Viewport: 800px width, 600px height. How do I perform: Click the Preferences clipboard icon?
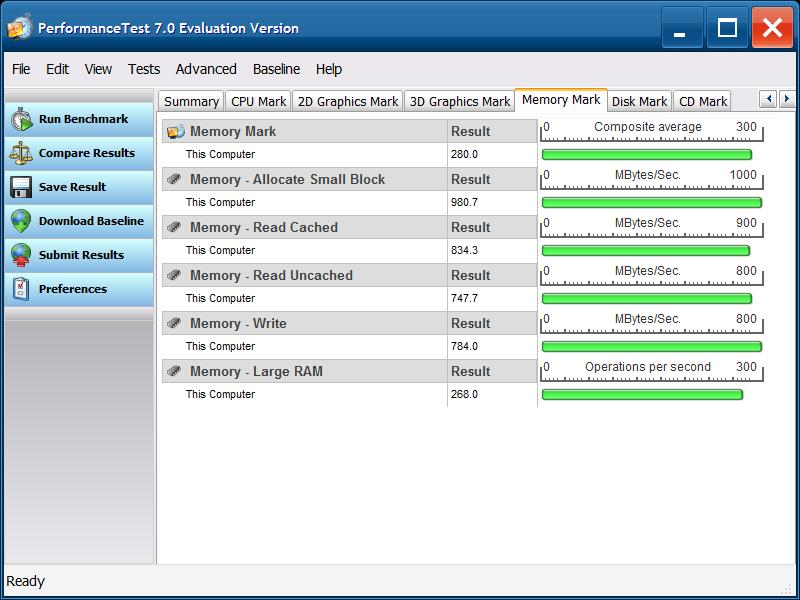(x=21, y=289)
